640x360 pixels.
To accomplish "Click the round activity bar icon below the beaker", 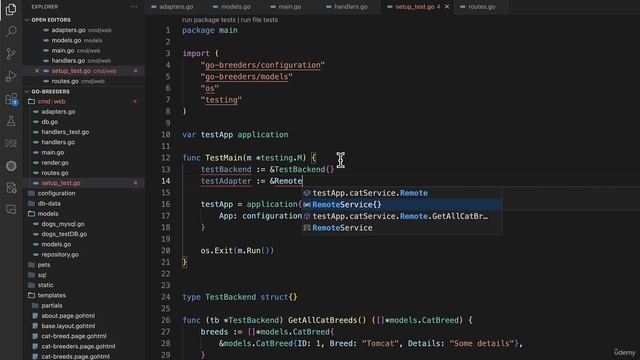I will click(11, 166).
